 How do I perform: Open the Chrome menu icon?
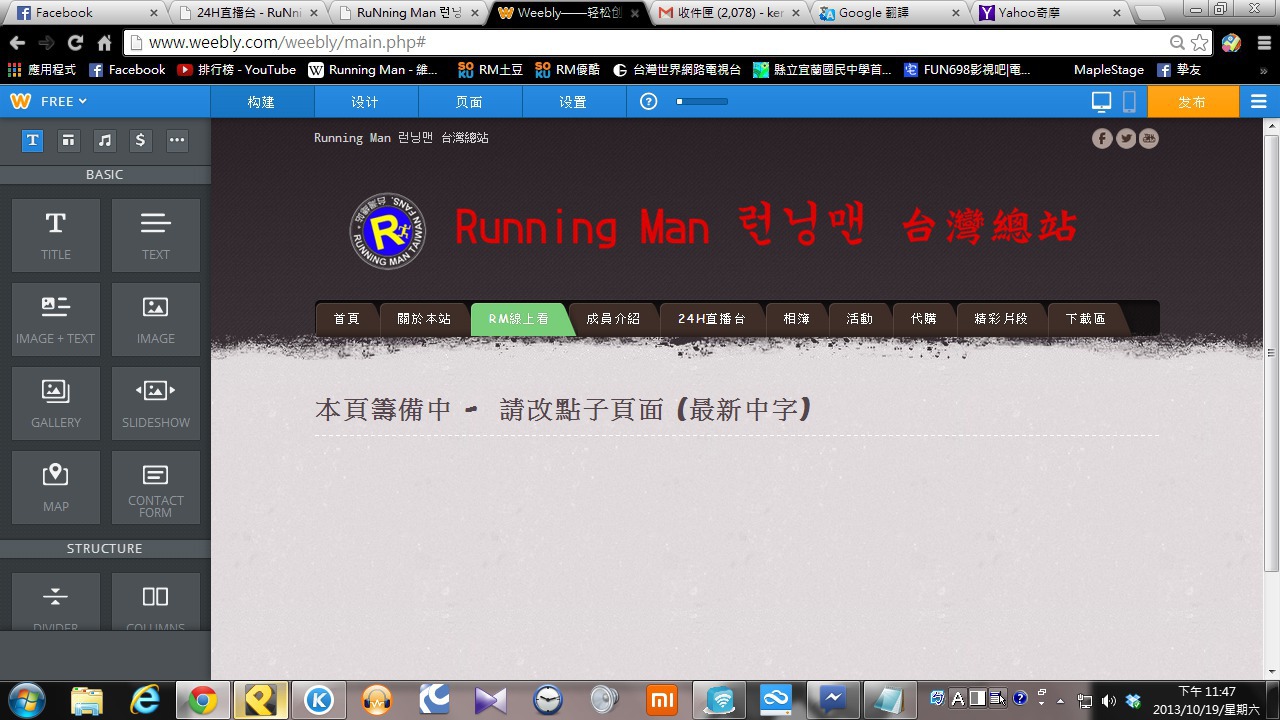[1262, 43]
